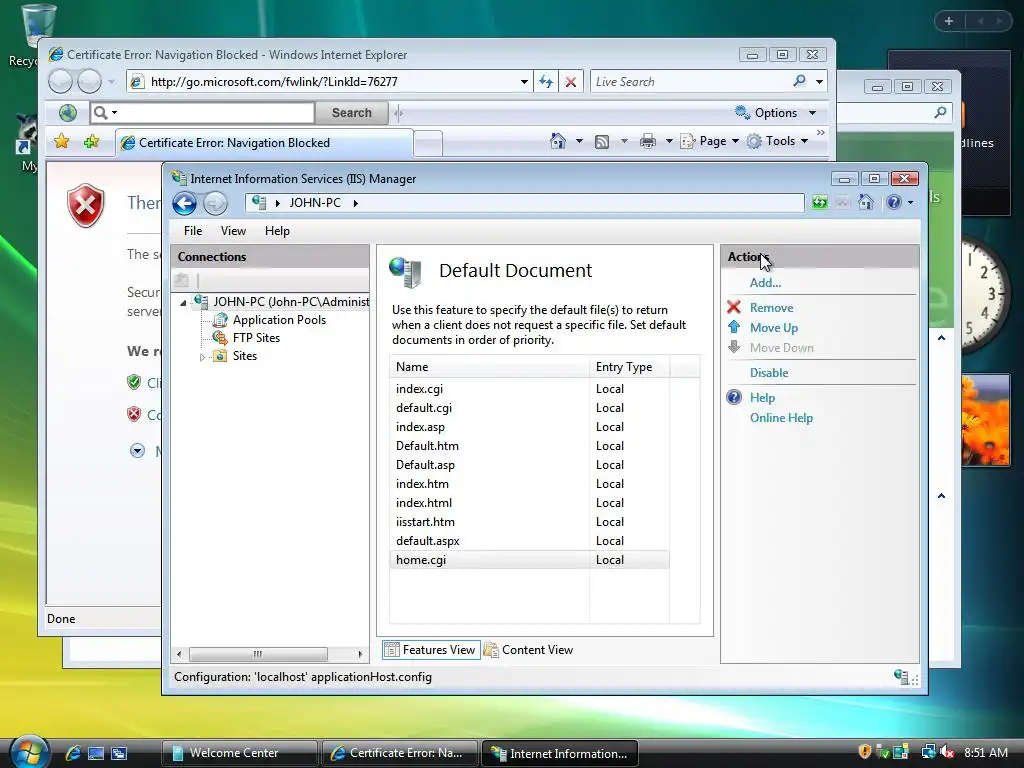Image resolution: width=1024 pixels, height=768 pixels.
Task: Open Help from the Actions pane
Action: tap(762, 398)
